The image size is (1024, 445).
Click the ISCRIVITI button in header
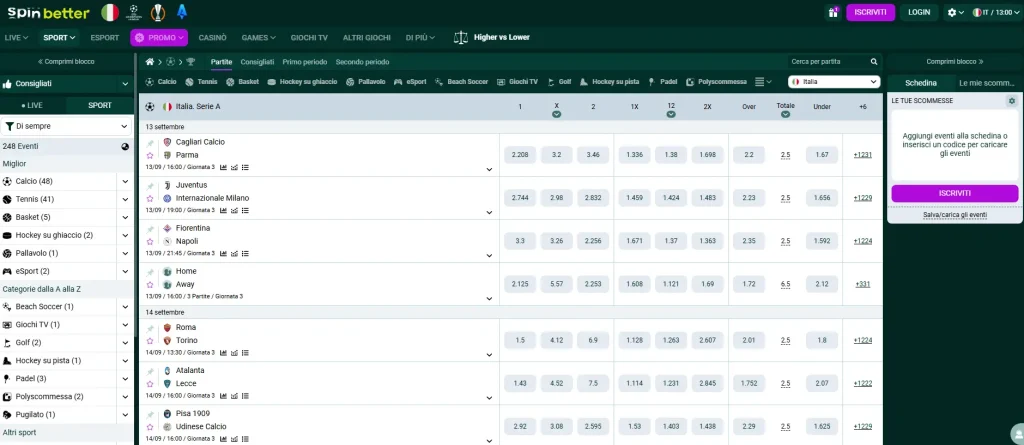coord(871,12)
